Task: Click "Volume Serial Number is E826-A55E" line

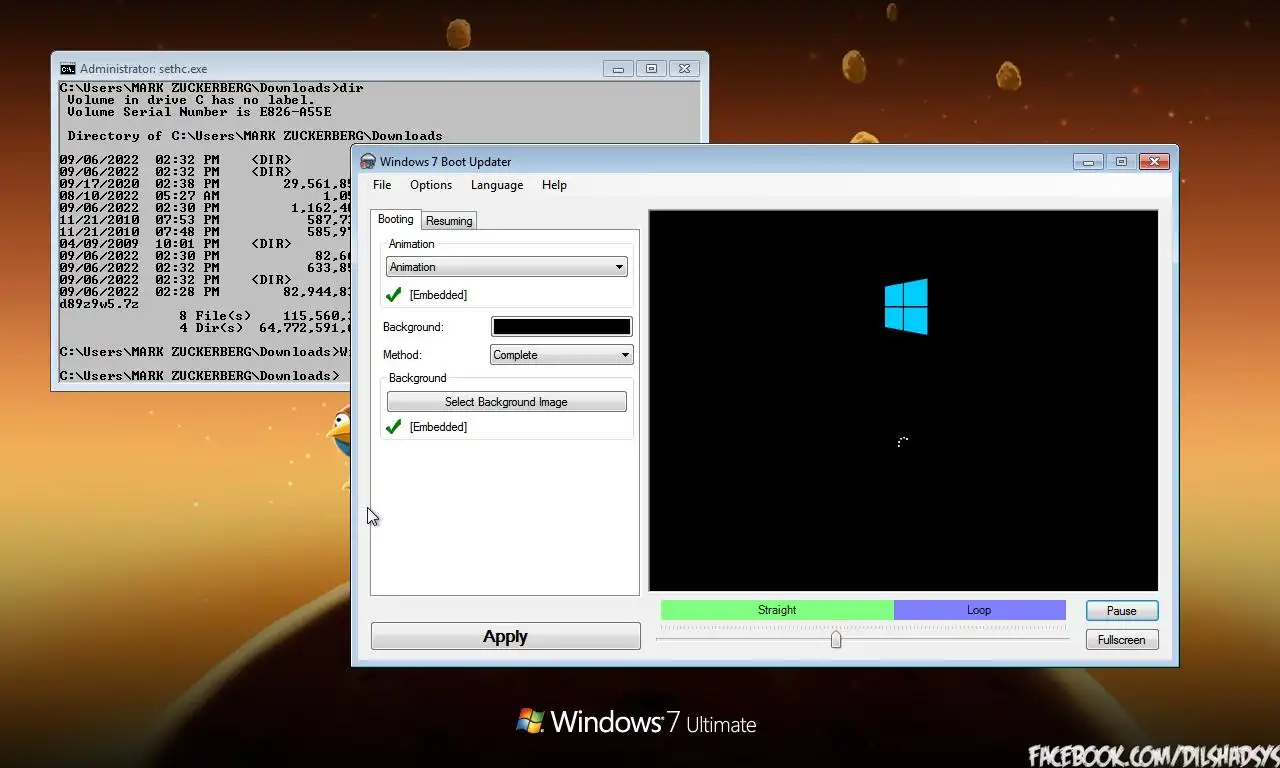Action: coord(199,112)
